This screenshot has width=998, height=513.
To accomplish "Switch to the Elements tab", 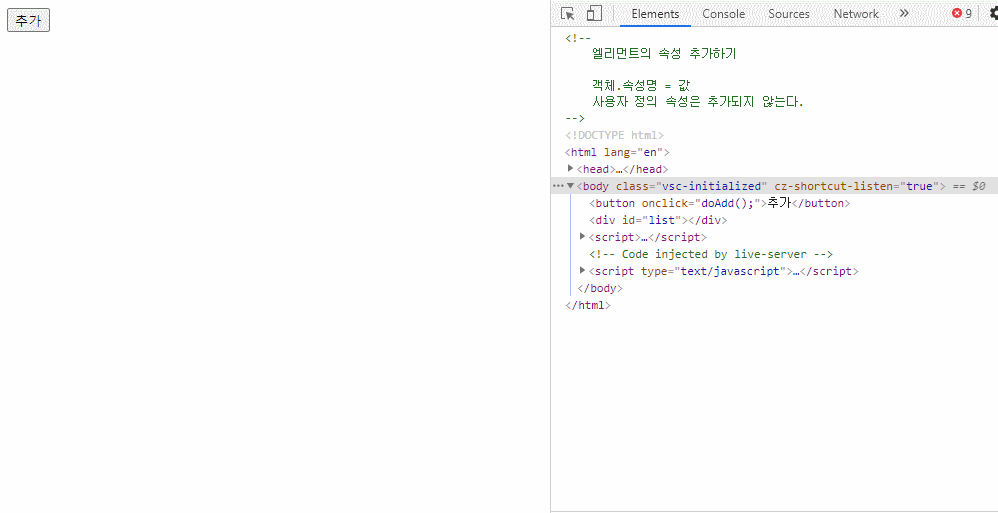I will (655, 14).
